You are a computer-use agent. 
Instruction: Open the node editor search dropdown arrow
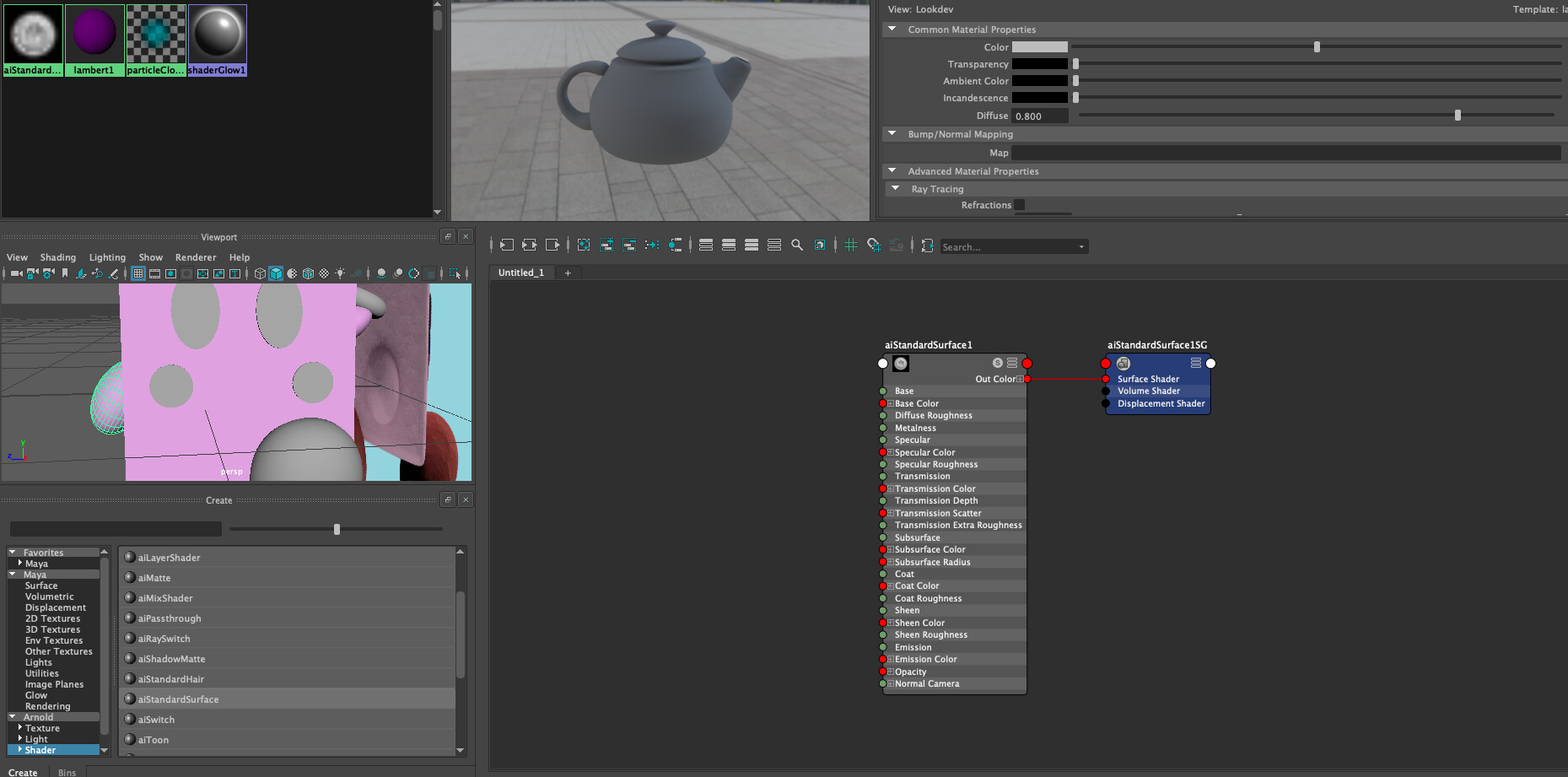pyautogui.click(x=1081, y=247)
